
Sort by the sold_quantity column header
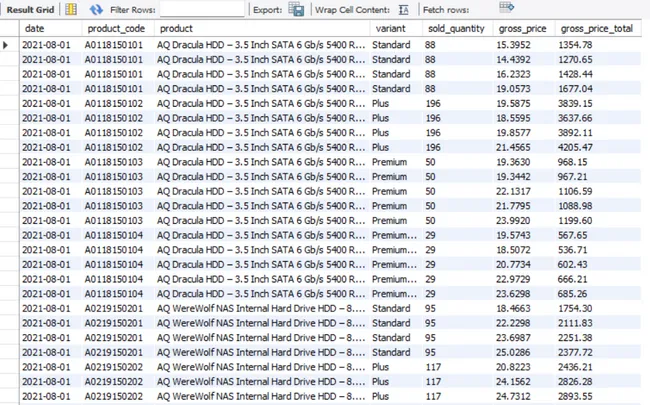tap(456, 29)
